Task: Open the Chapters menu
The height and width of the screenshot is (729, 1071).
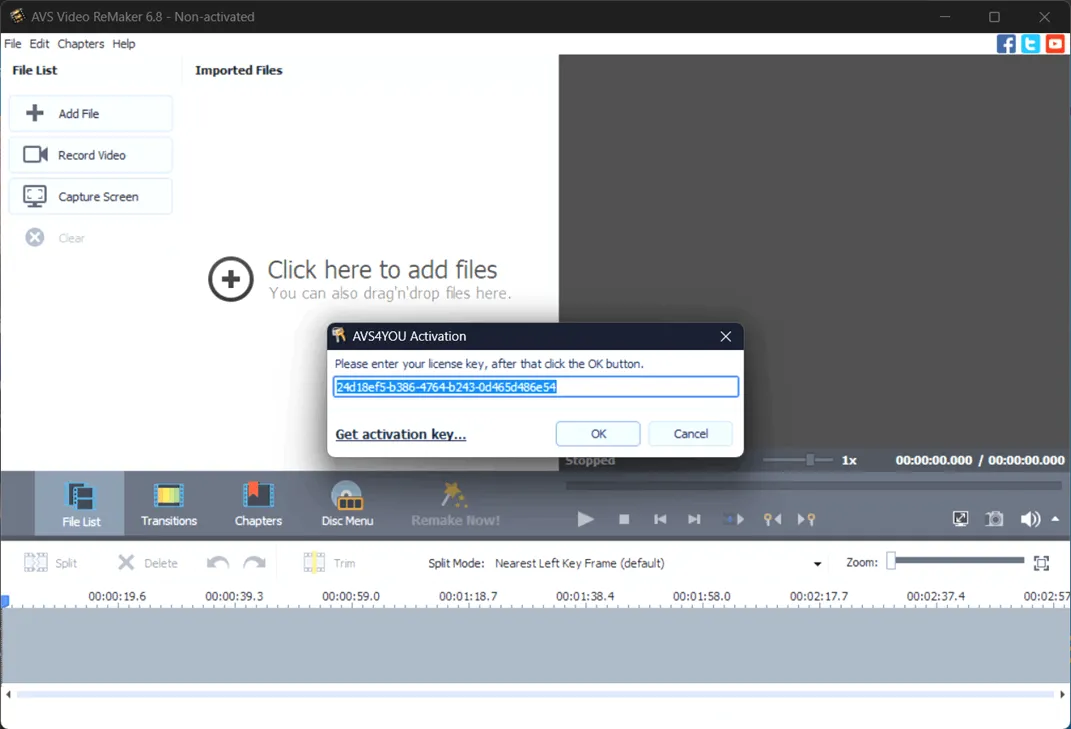Action: (80, 43)
